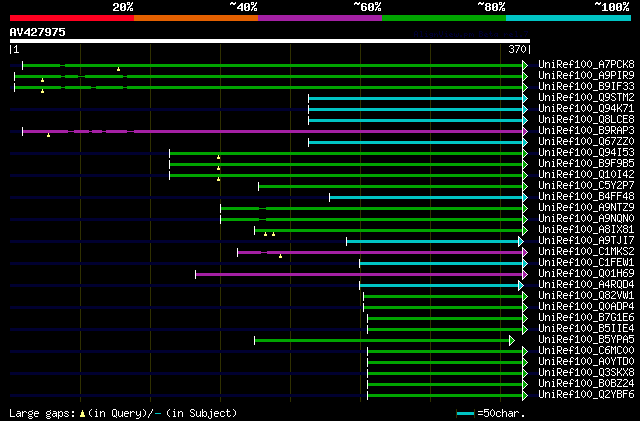Open the UniRef100_A7PCK8 hit label
640x421 pixels.
click(x=586, y=65)
